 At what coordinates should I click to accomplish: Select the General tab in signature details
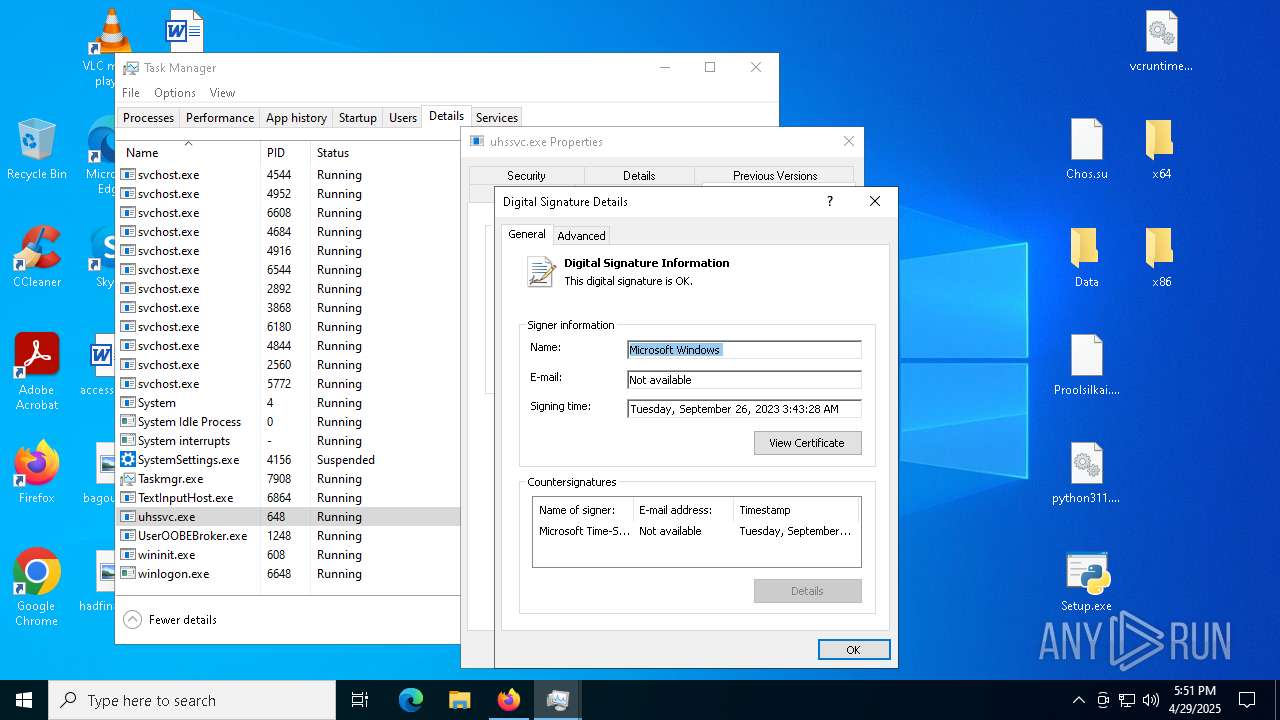pos(527,234)
